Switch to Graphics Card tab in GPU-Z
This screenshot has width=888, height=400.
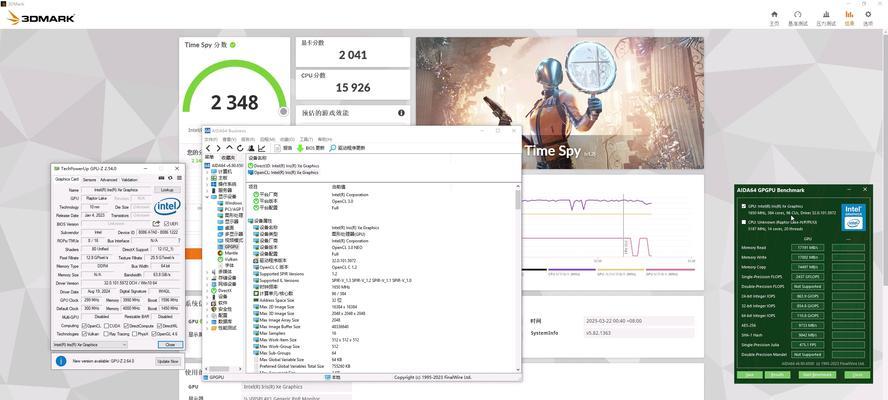click(67, 179)
